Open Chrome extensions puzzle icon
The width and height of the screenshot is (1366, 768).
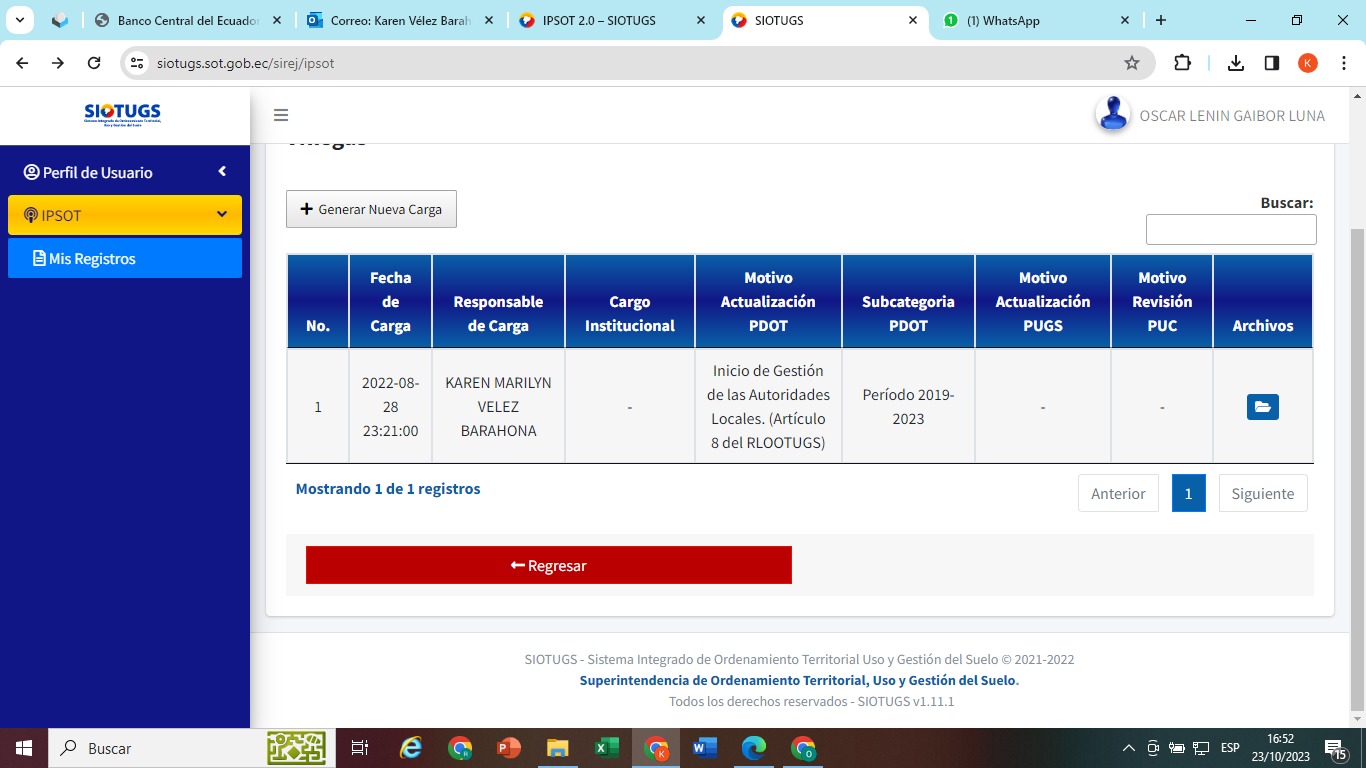click(1182, 63)
